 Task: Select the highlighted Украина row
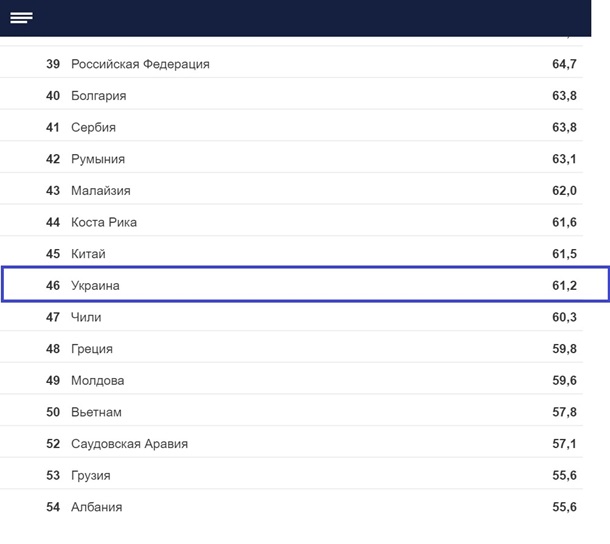point(95,286)
